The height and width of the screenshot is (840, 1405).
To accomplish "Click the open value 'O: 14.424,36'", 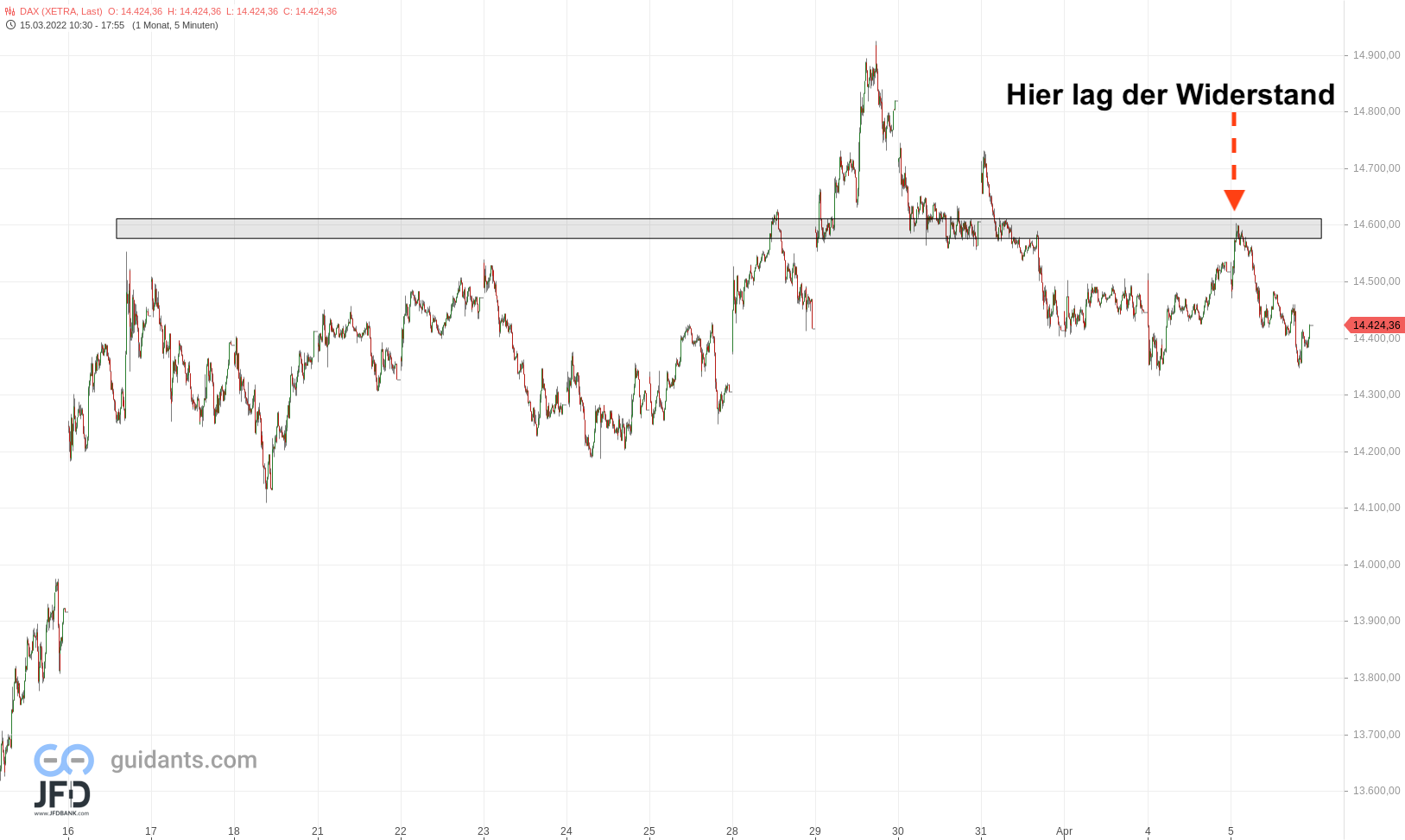I will tap(135, 11).
